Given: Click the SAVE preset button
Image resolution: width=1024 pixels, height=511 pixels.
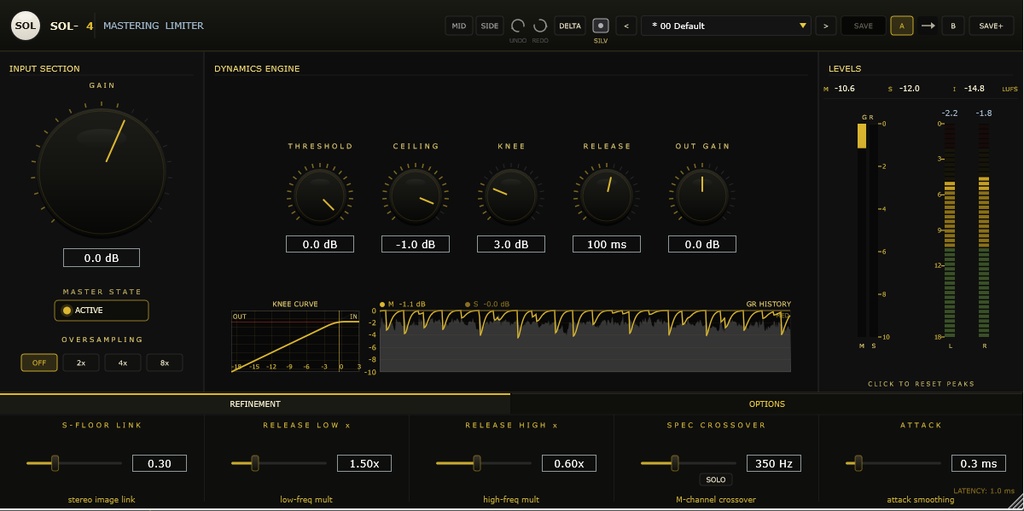Looking at the screenshot, I should click(x=863, y=26).
